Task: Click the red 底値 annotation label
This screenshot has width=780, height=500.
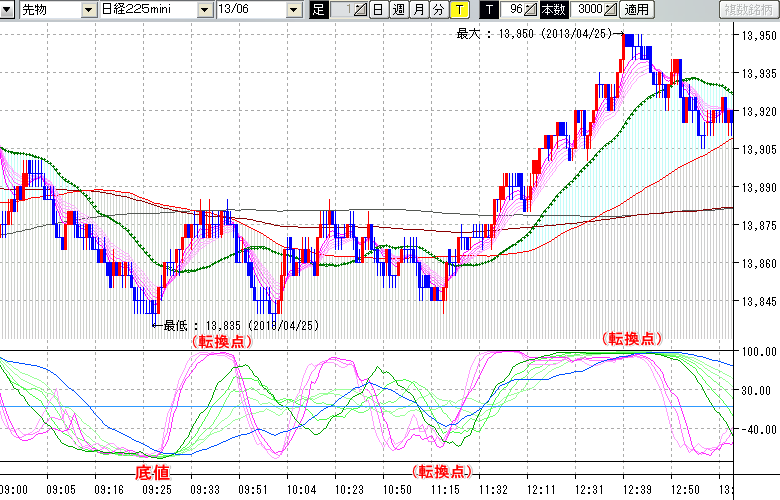Action: (157, 469)
